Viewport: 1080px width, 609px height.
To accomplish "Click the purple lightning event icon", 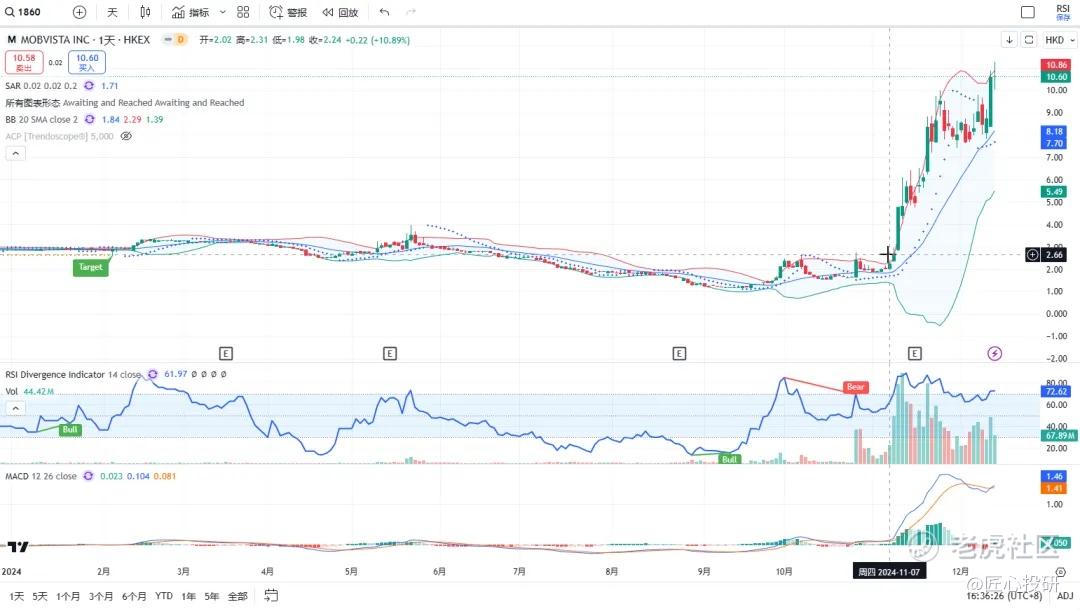I will (994, 353).
